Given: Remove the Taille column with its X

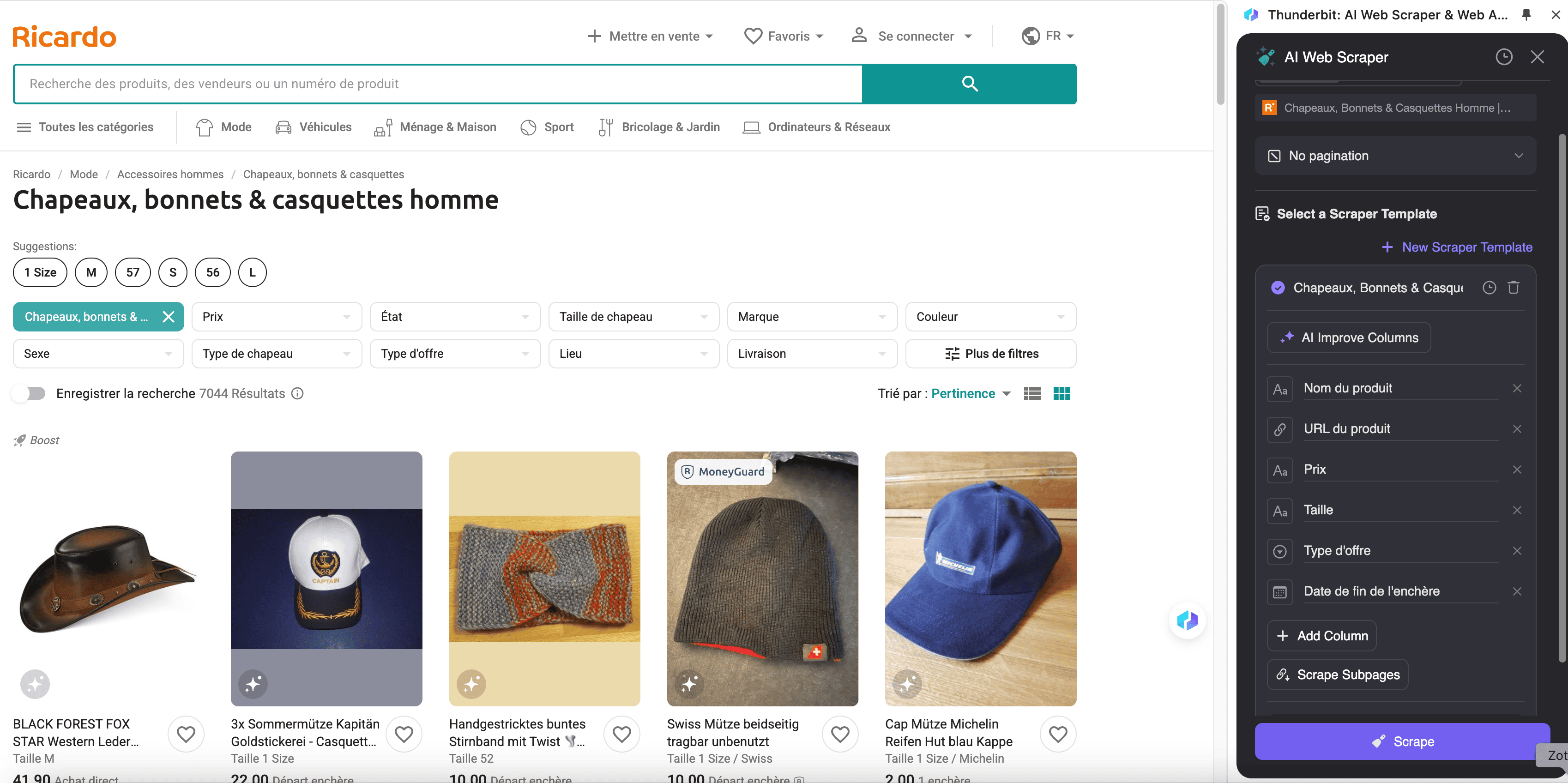Looking at the screenshot, I should point(1516,510).
